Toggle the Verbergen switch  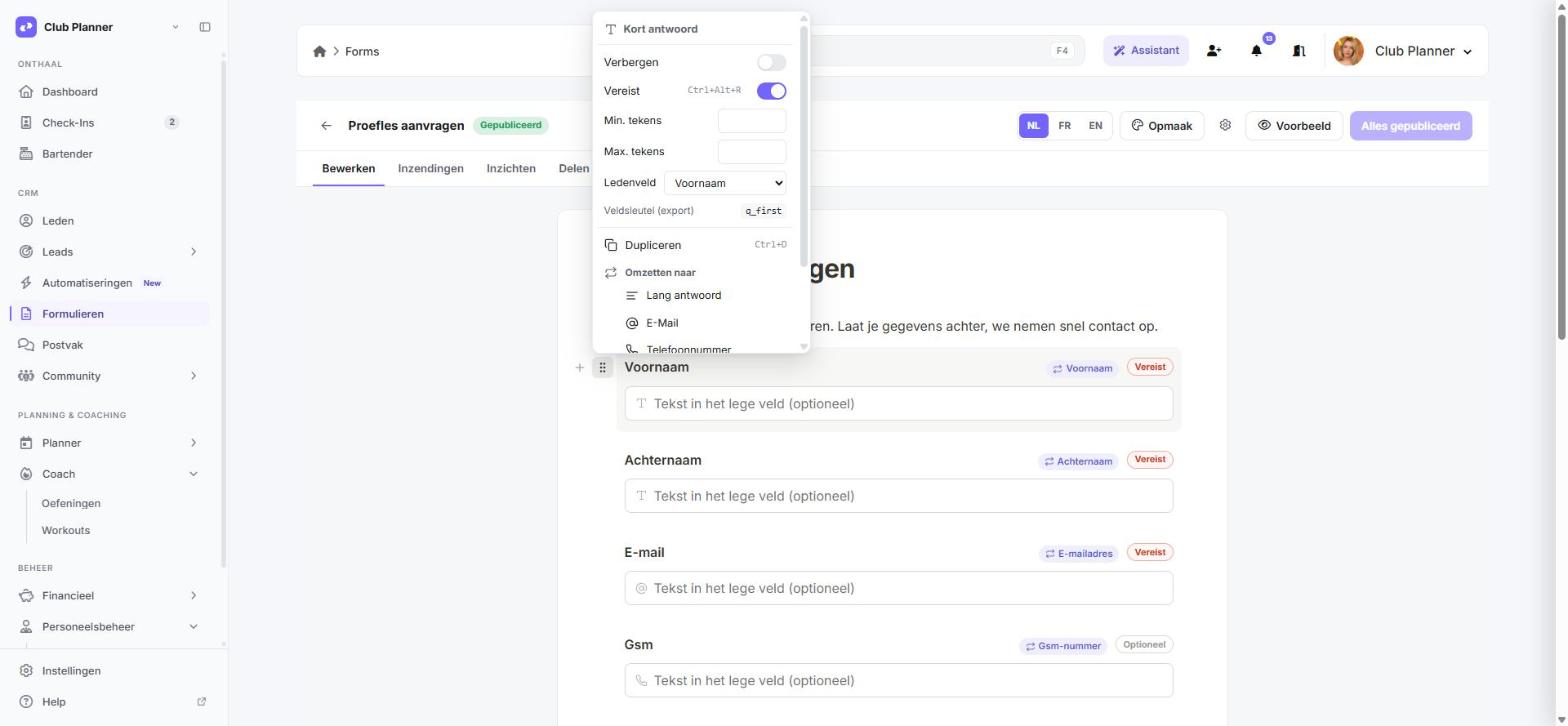(x=771, y=62)
